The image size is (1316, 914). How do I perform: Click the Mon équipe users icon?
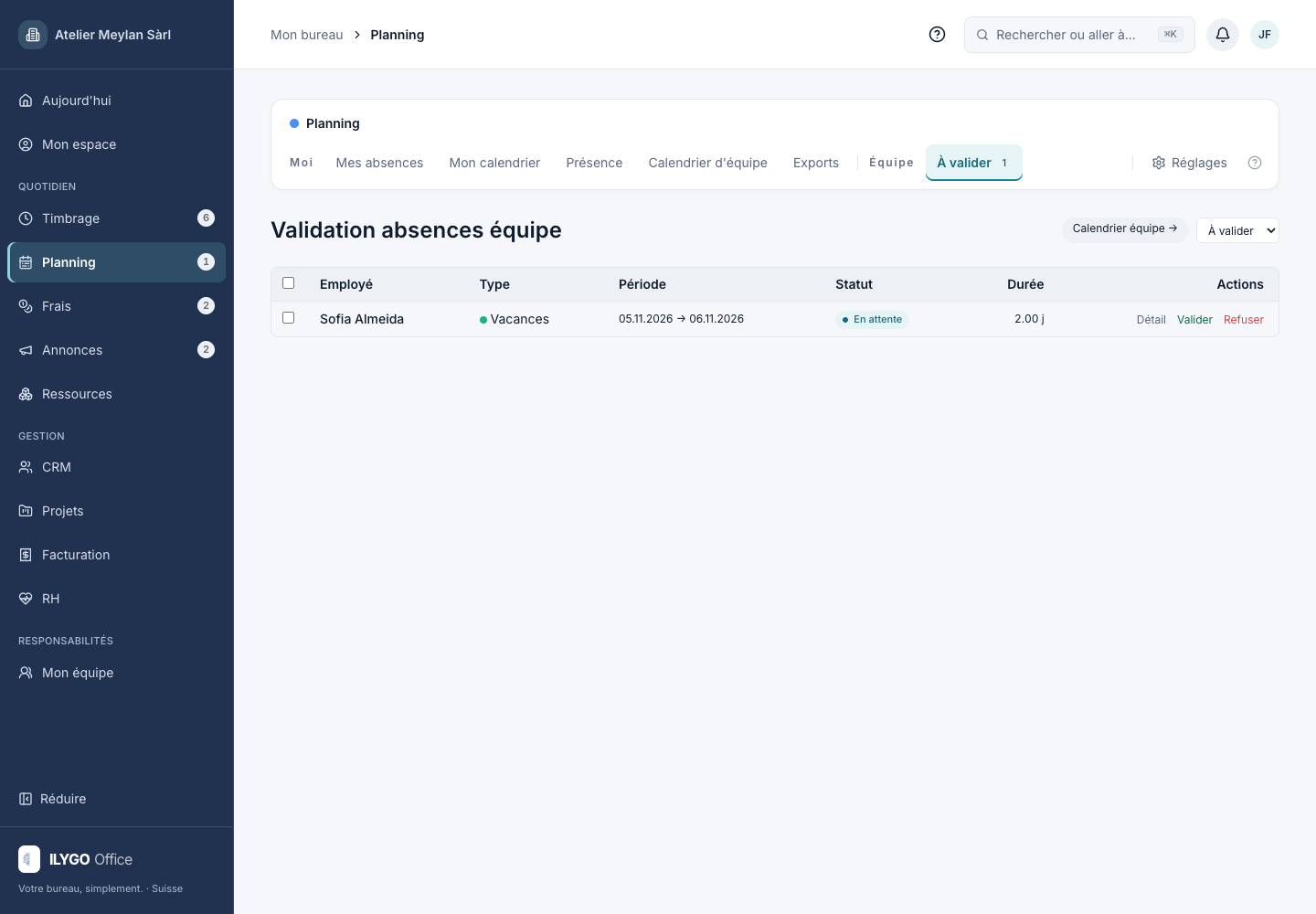click(26, 673)
